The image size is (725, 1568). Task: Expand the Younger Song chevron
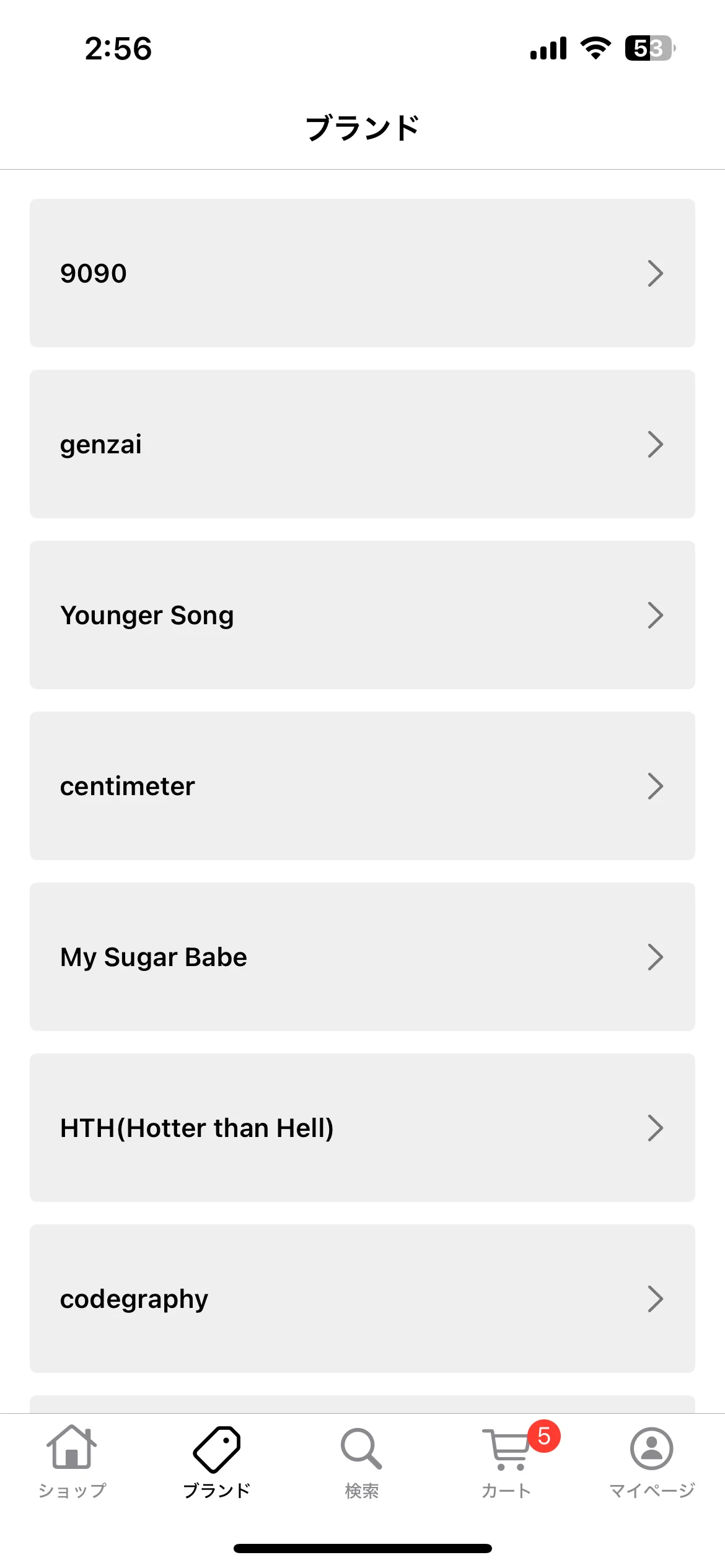[655, 615]
